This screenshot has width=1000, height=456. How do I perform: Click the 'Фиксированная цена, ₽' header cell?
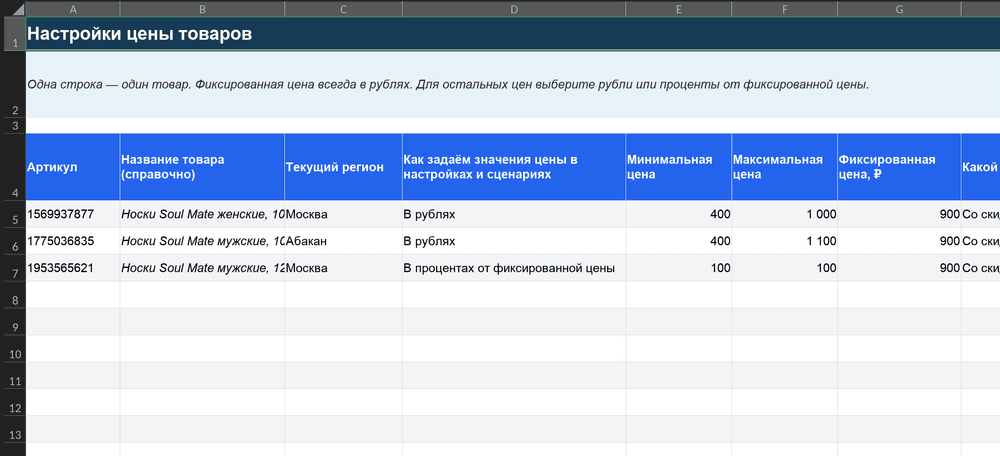(x=899, y=167)
